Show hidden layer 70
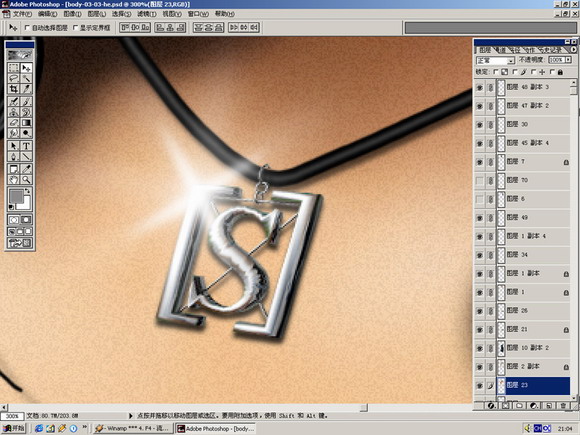The height and width of the screenshot is (435, 580). (x=480, y=181)
